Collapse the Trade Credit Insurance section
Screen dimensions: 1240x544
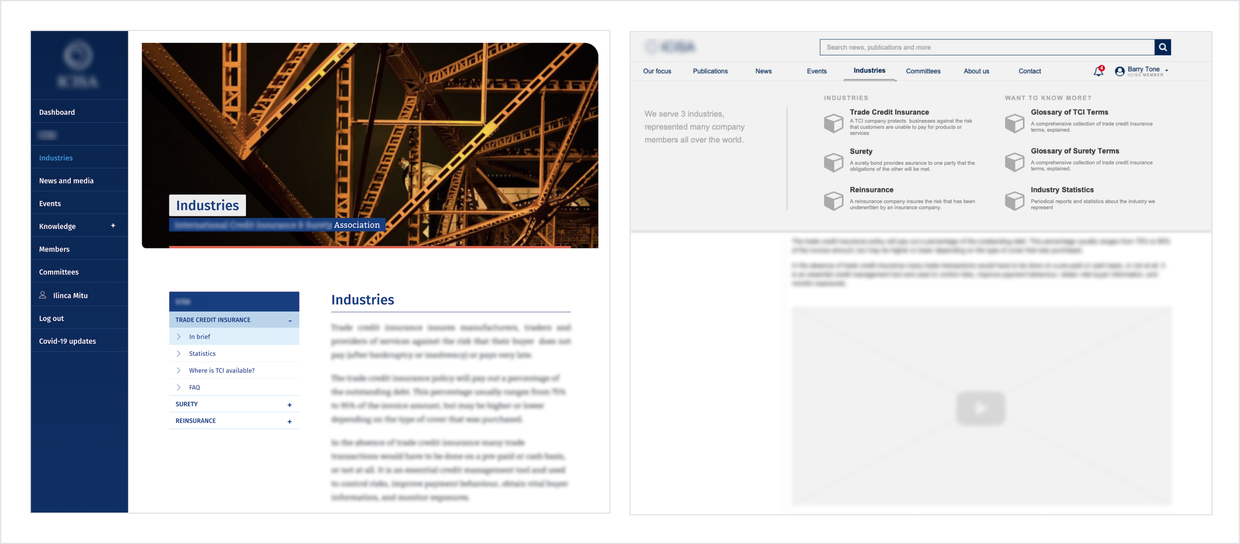pos(290,321)
